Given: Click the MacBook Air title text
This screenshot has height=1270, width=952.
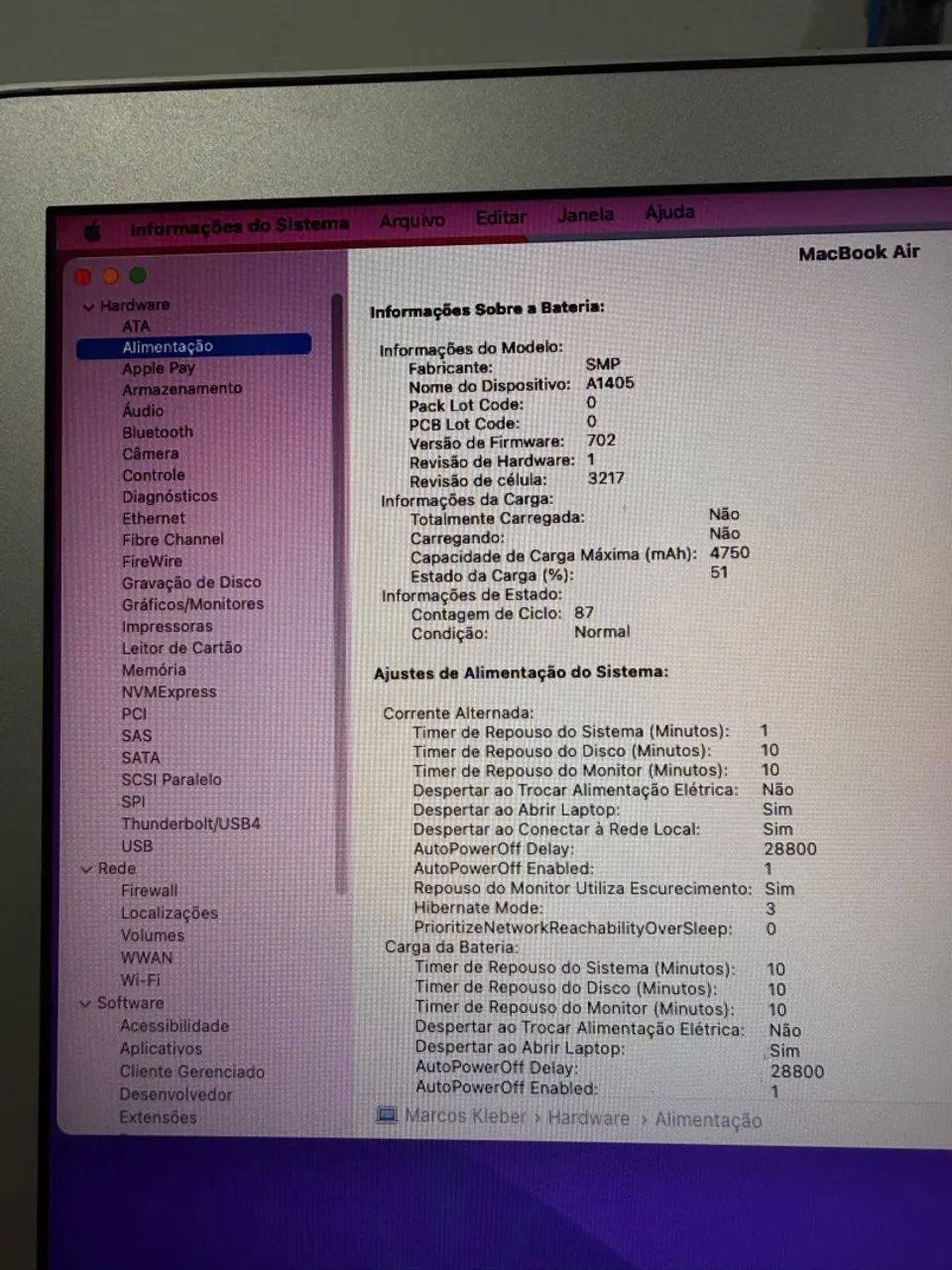Looking at the screenshot, I should (x=859, y=253).
